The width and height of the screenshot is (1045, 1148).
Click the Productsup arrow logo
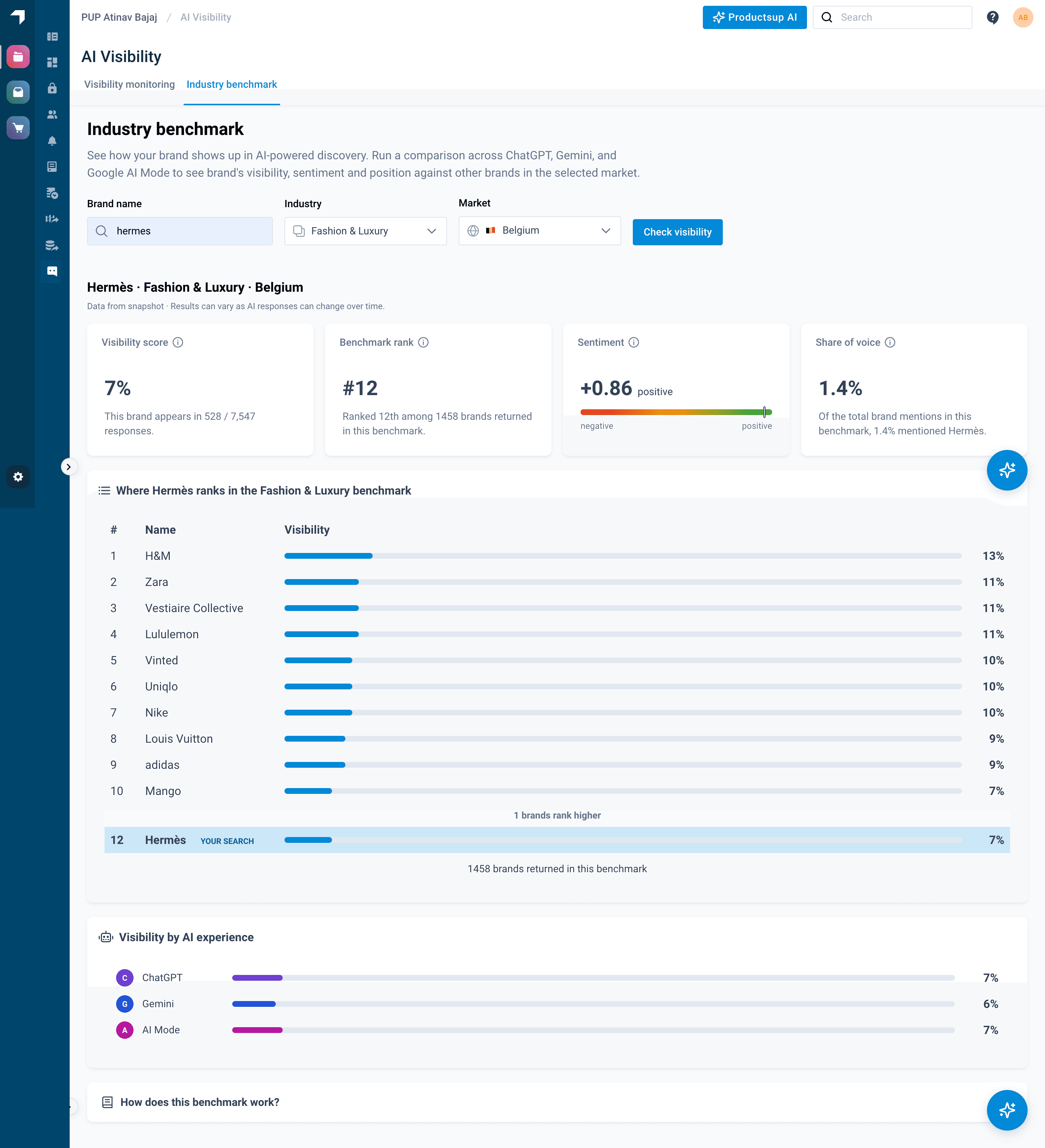pyautogui.click(x=18, y=17)
